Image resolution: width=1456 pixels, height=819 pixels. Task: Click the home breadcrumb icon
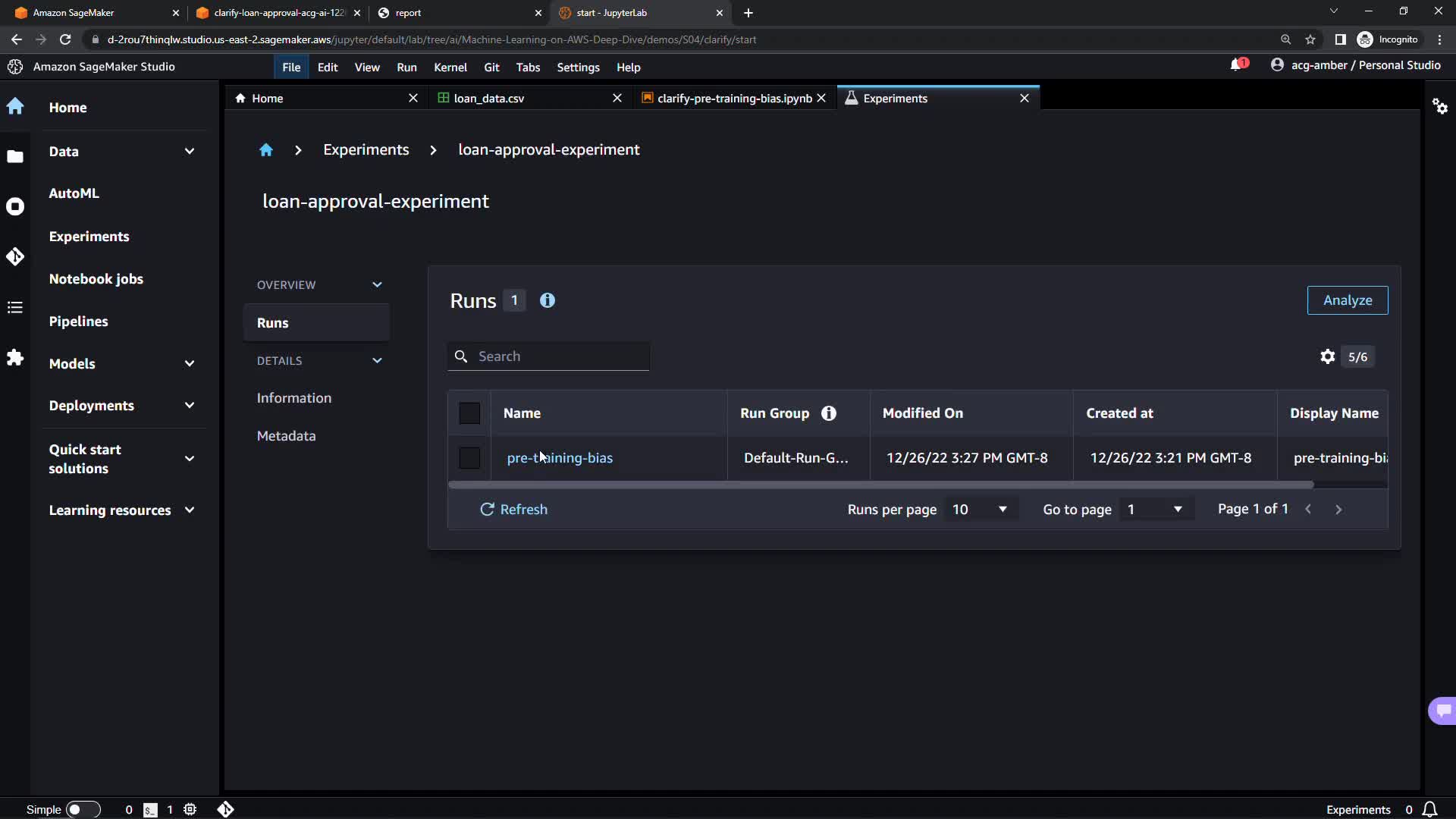pos(265,150)
